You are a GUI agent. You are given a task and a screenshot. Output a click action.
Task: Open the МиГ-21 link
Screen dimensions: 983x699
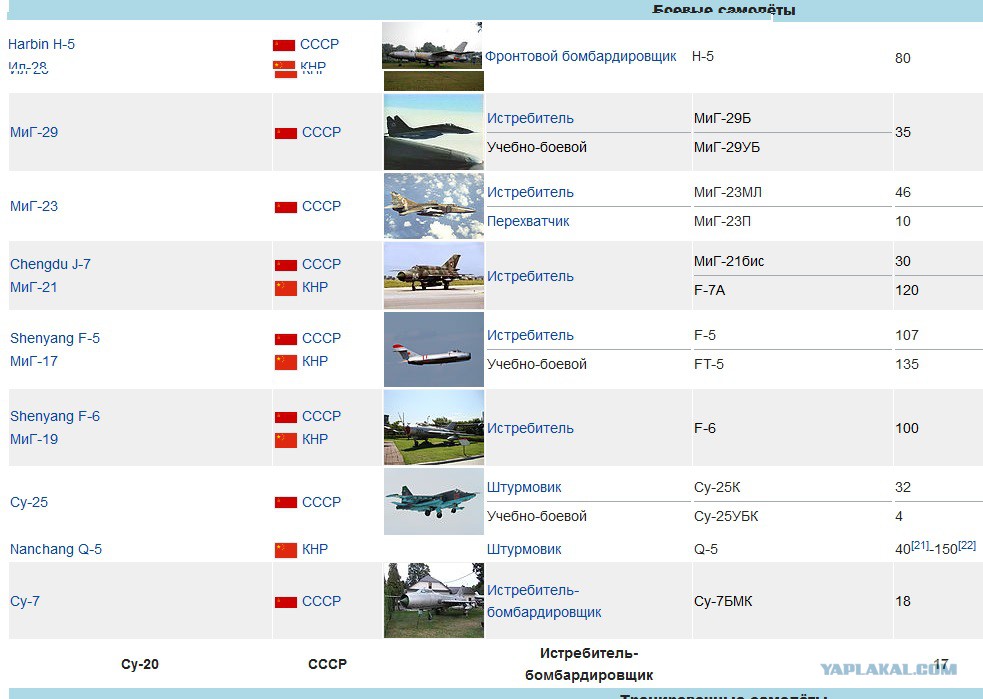(x=34, y=287)
